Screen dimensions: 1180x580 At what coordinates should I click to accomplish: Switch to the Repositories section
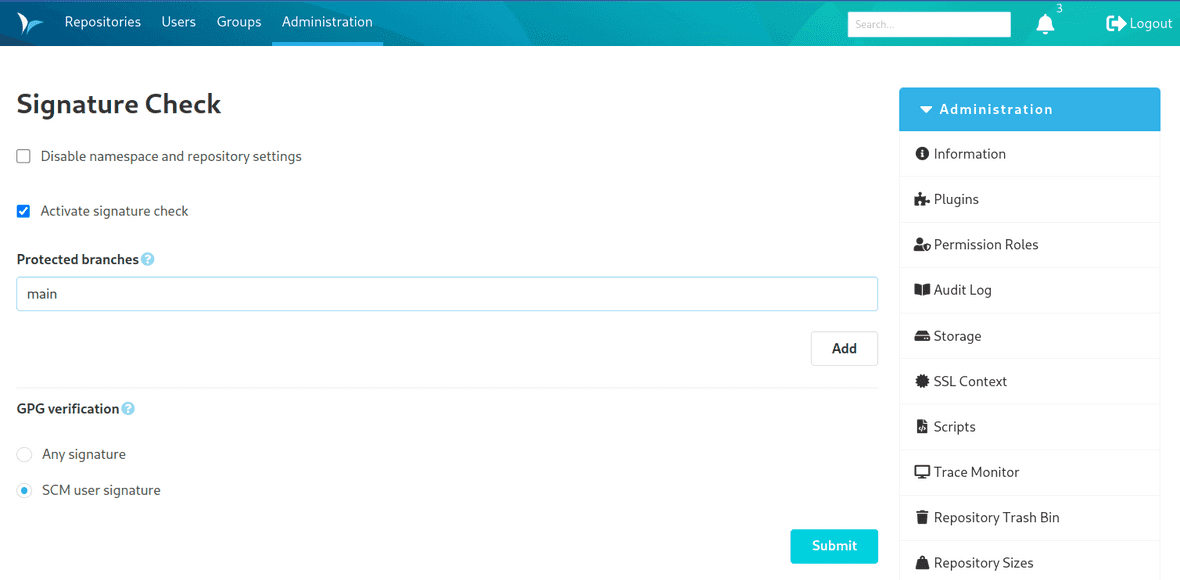(x=102, y=22)
